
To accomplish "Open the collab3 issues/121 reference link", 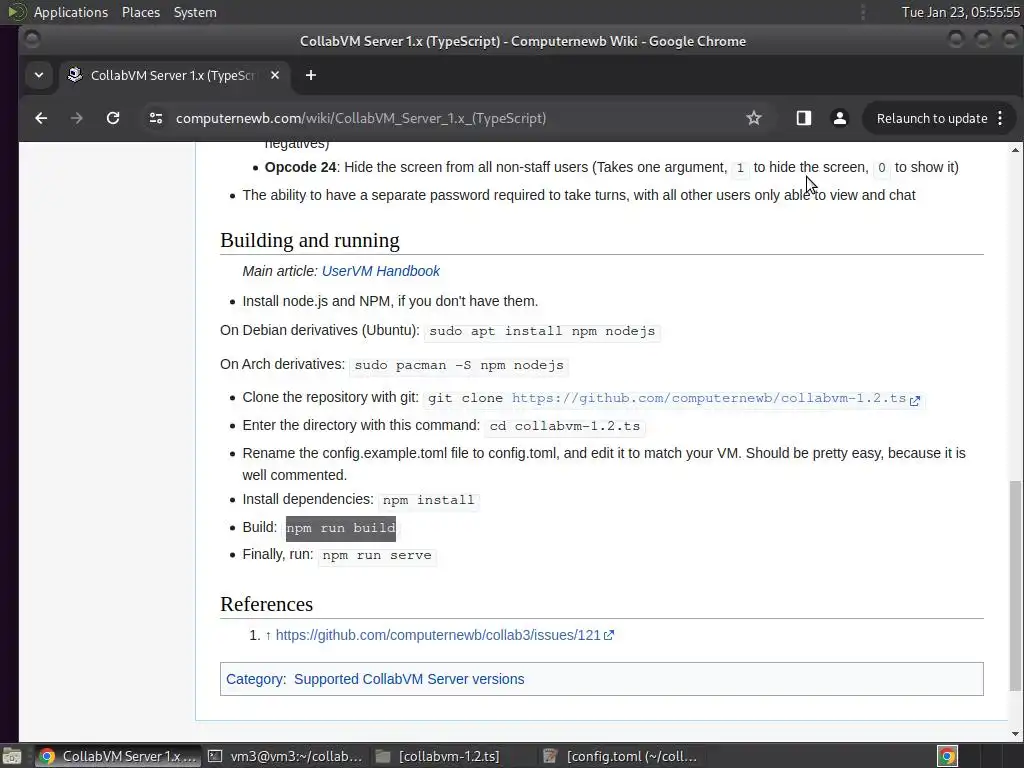I will (x=444, y=635).
